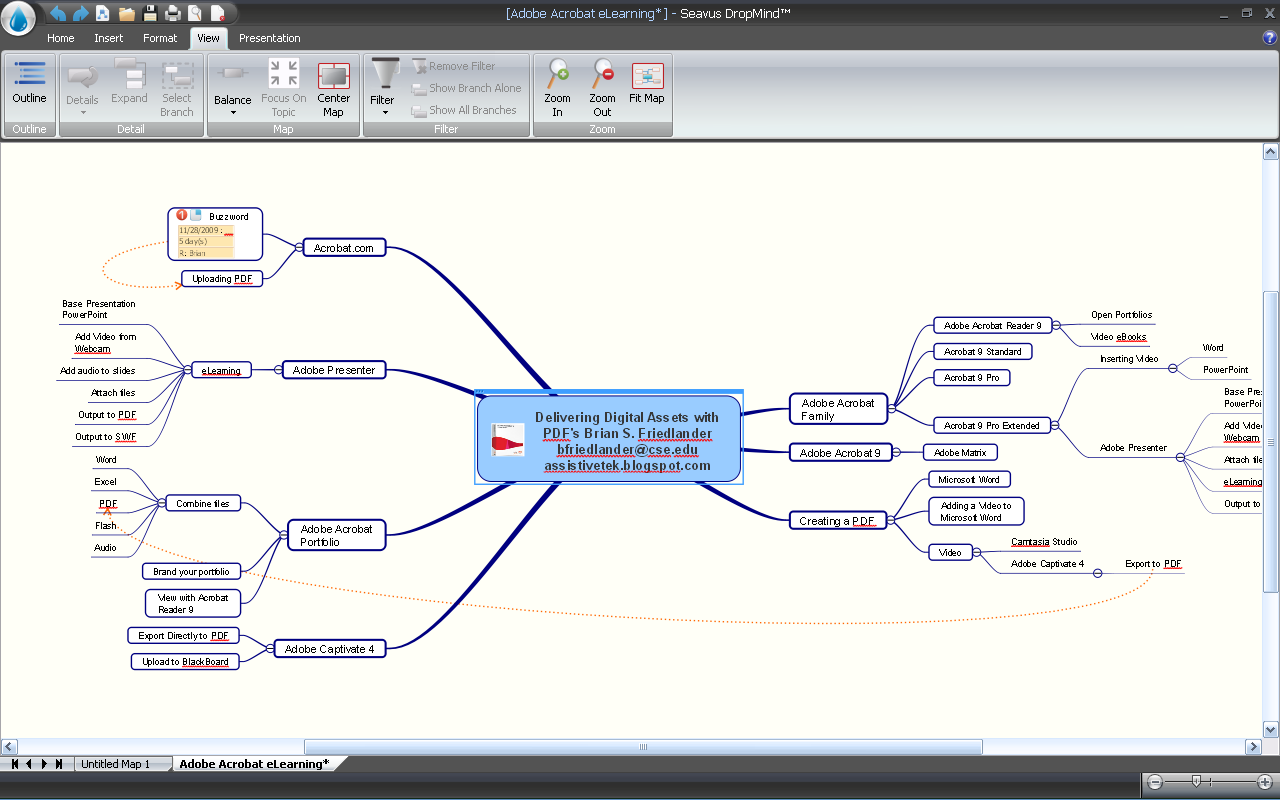Collapse the Combine files subtopics node
Image resolution: width=1280 pixels, height=800 pixels.
pos(161,503)
